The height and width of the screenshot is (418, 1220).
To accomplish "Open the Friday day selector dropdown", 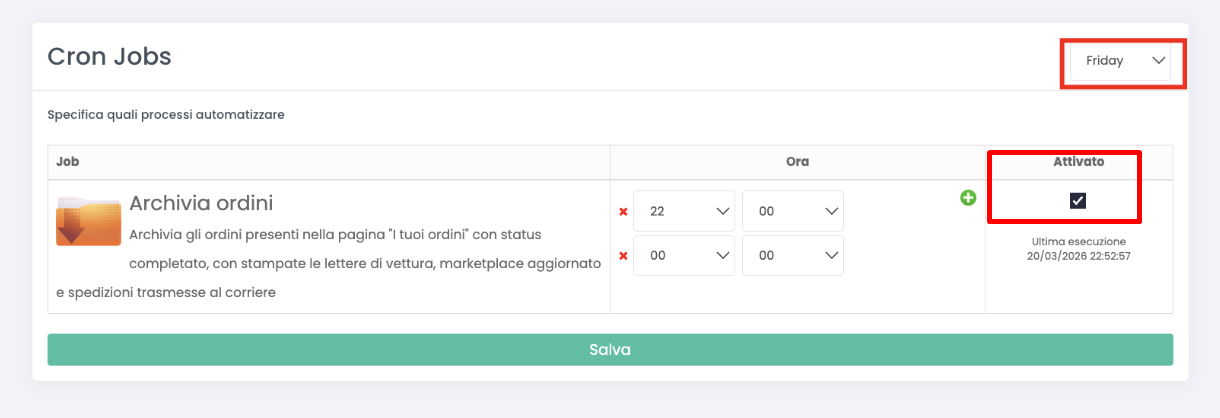I will coord(1119,61).
